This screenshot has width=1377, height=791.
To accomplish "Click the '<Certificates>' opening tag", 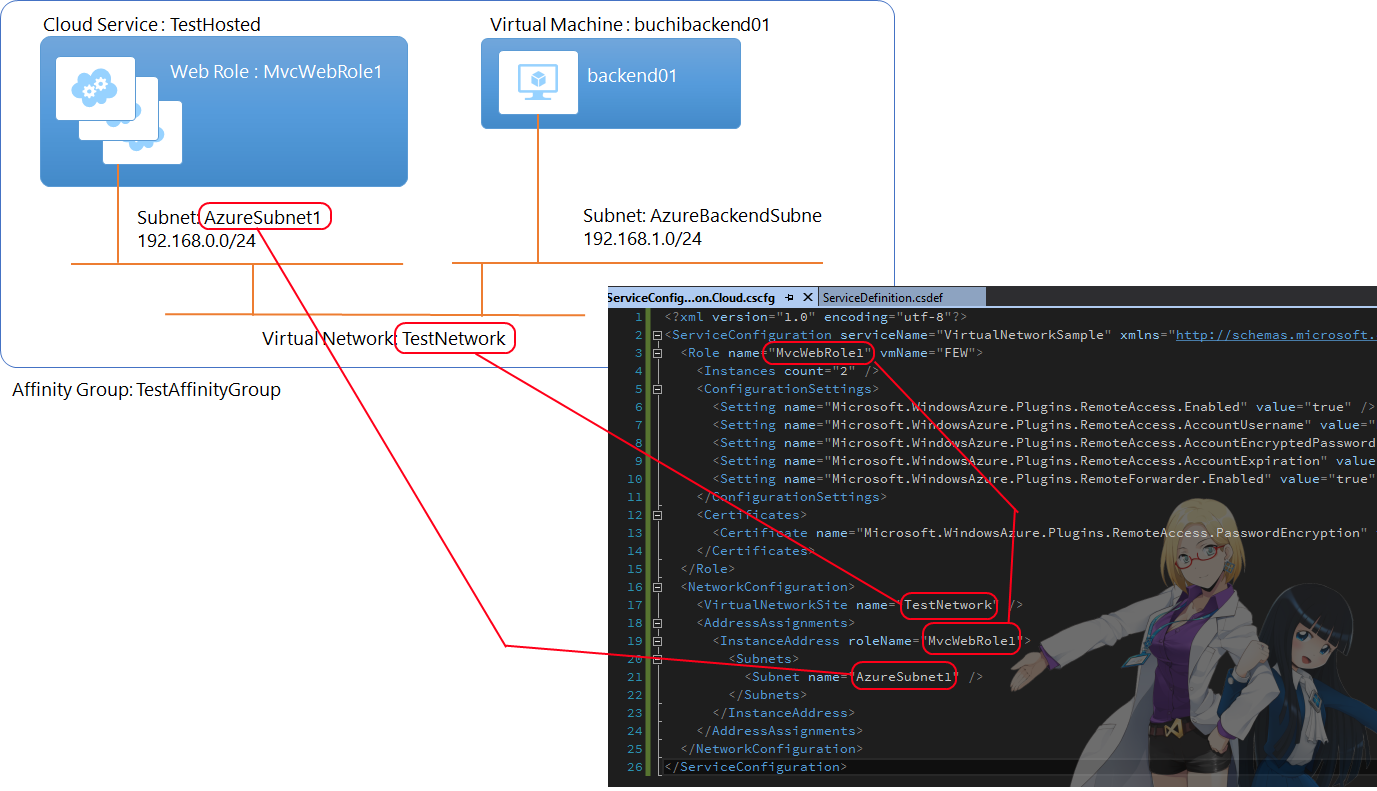I will [x=751, y=515].
